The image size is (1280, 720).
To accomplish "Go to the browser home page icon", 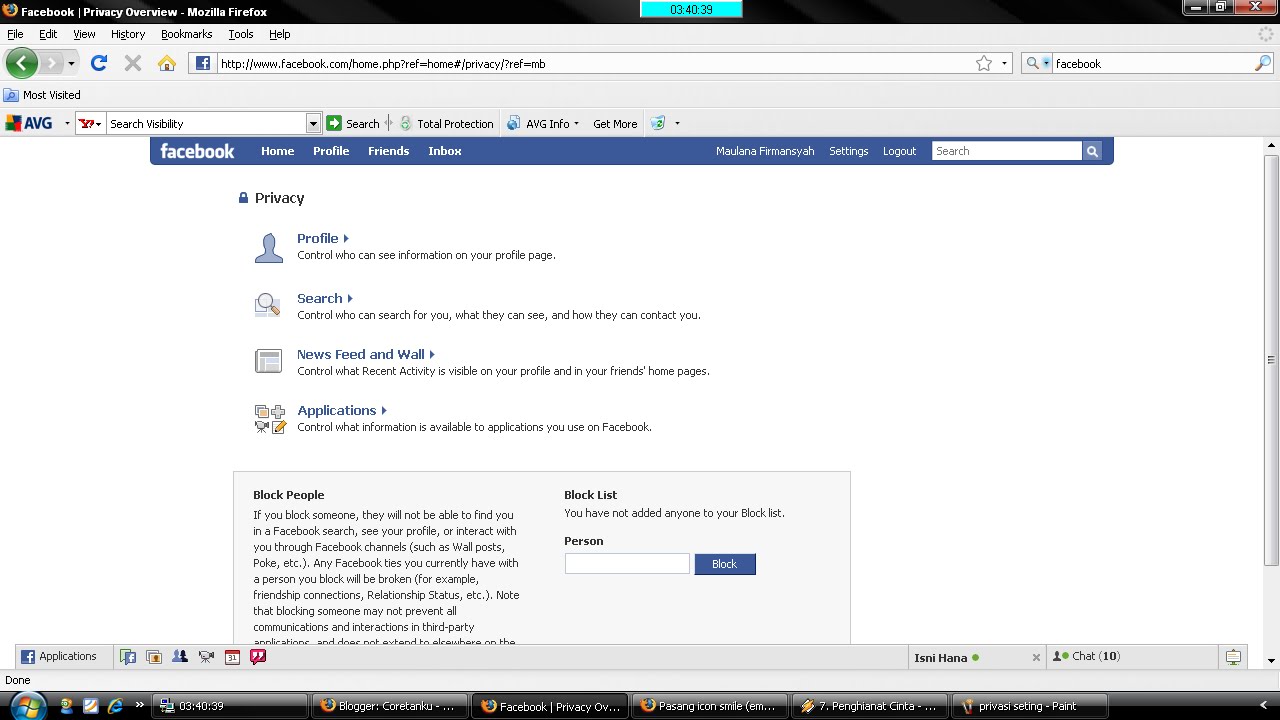I will (x=167, y=63).
